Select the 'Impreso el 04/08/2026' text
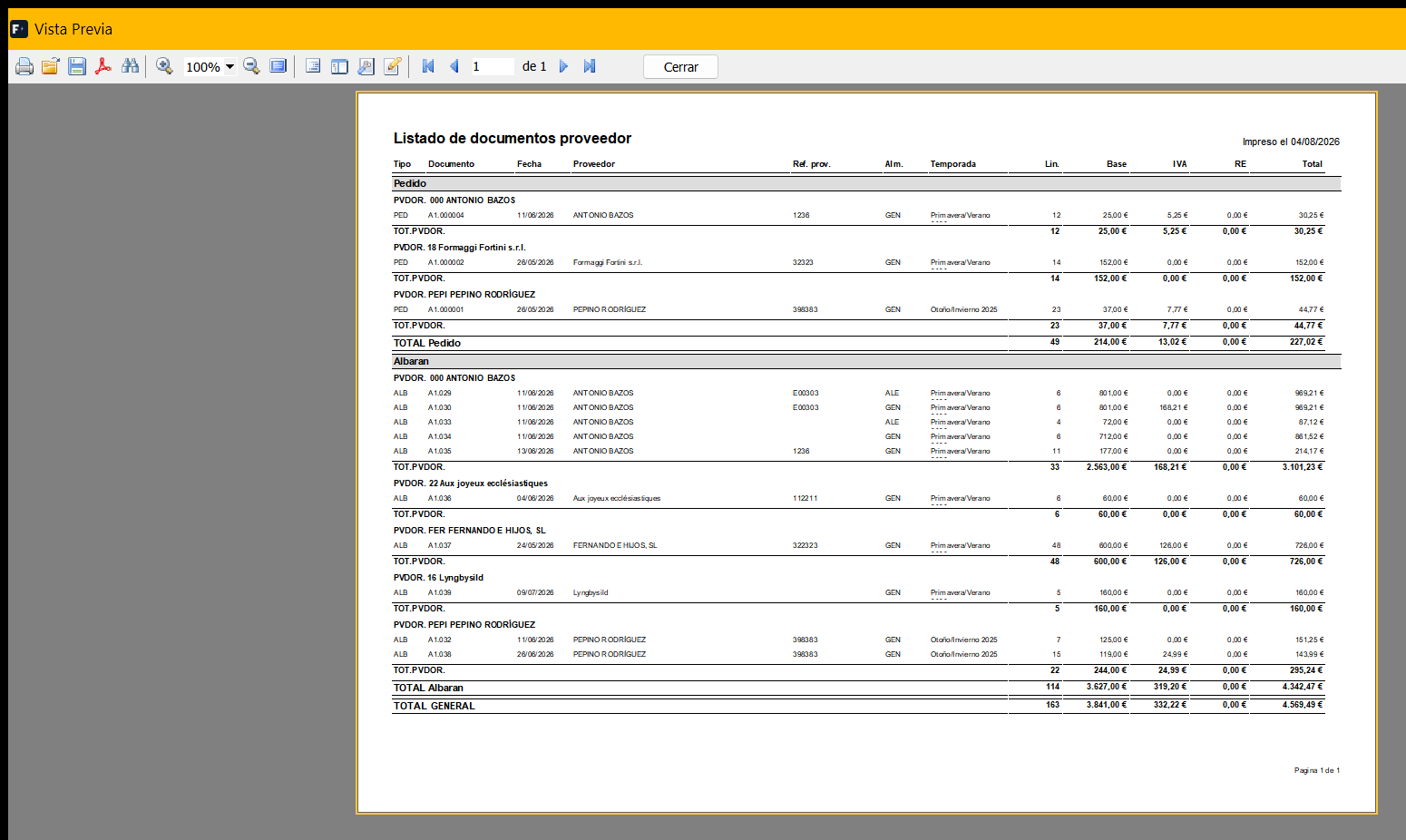The width and height of the screenshot is (1406, 840). pos(1291,142)
